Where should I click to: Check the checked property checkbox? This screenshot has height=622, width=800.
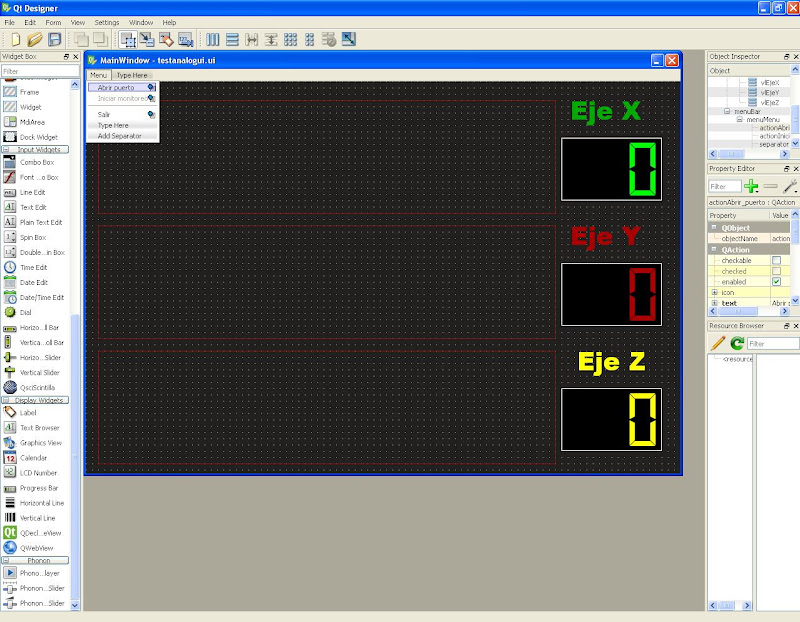pos(776,271)
